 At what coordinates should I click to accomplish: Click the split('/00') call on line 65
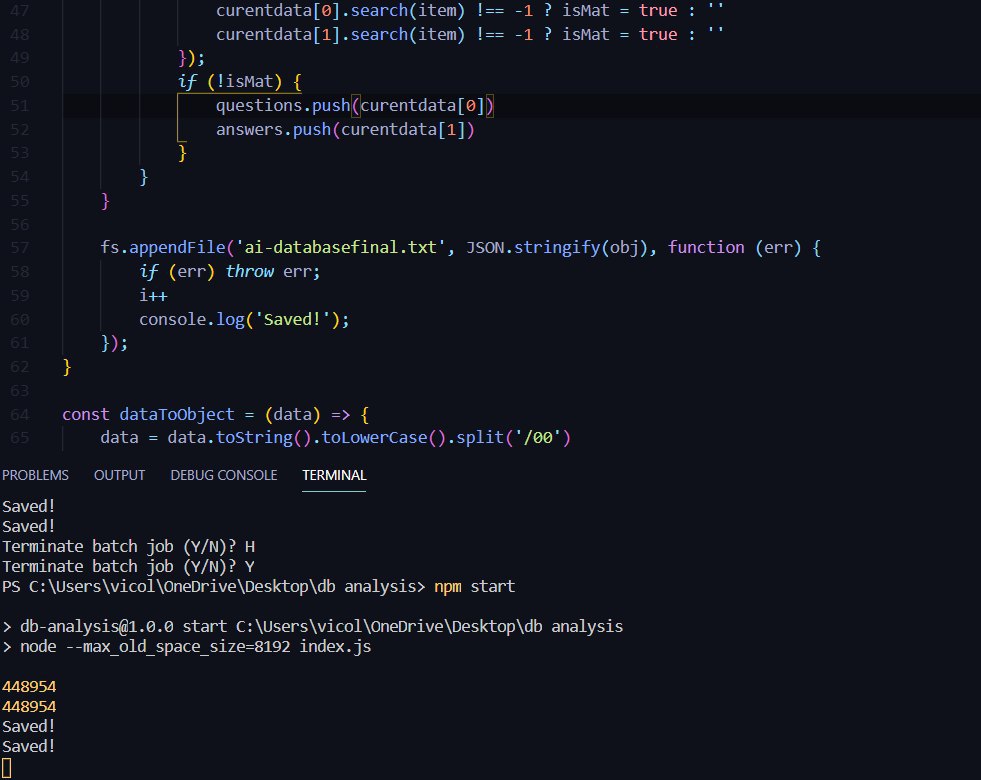point(513,437)
